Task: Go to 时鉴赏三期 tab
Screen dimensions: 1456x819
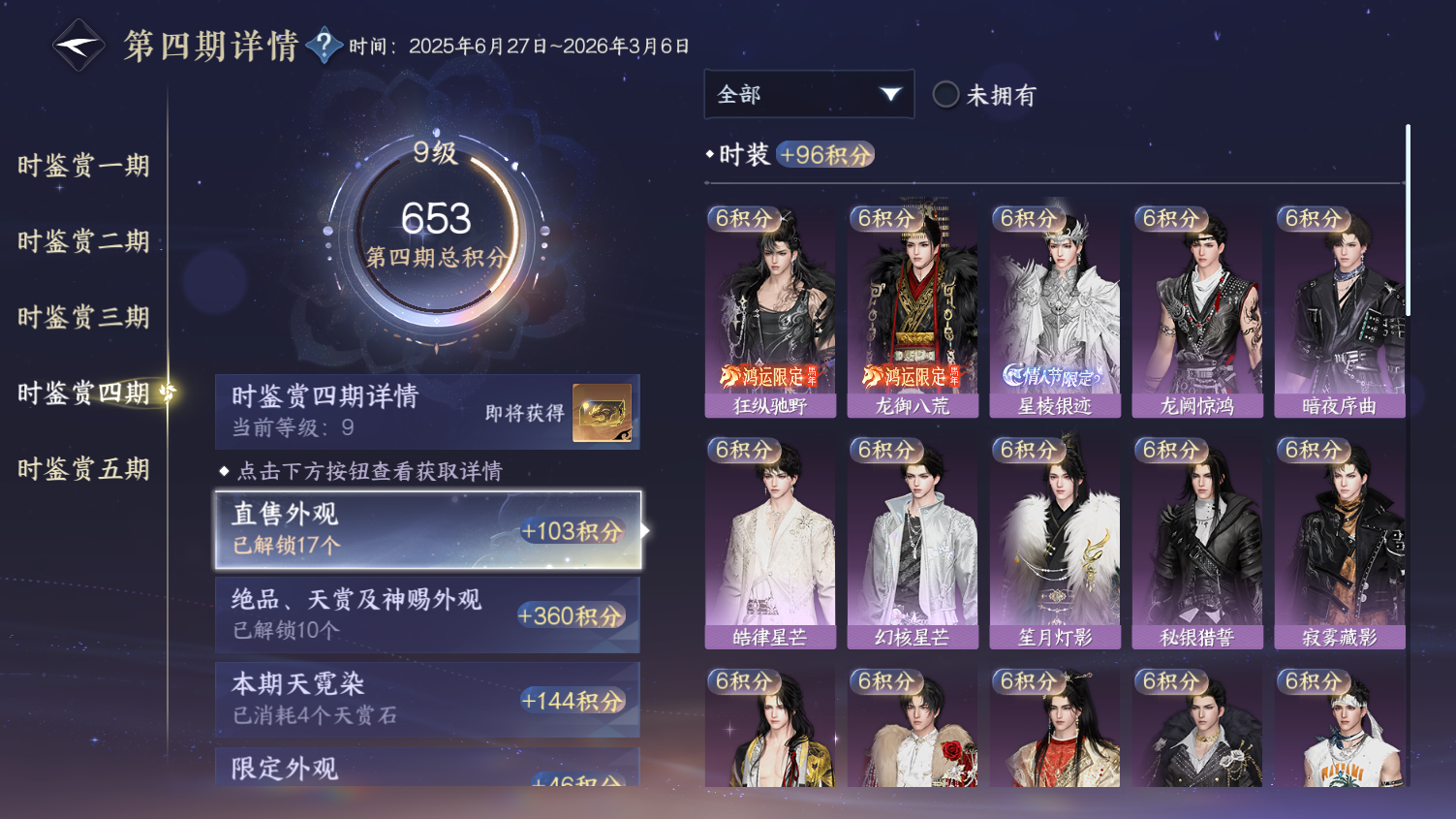Action: point(83,317)
